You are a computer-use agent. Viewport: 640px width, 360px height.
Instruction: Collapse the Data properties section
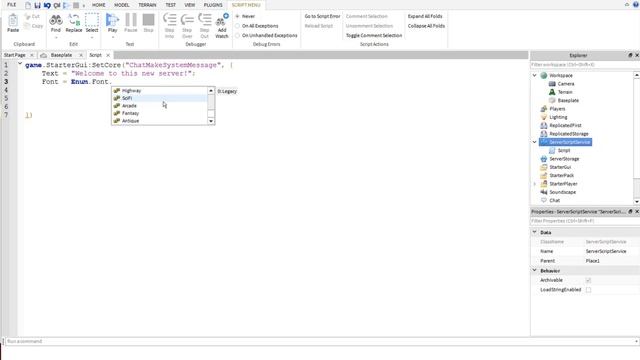coord(535,232)
